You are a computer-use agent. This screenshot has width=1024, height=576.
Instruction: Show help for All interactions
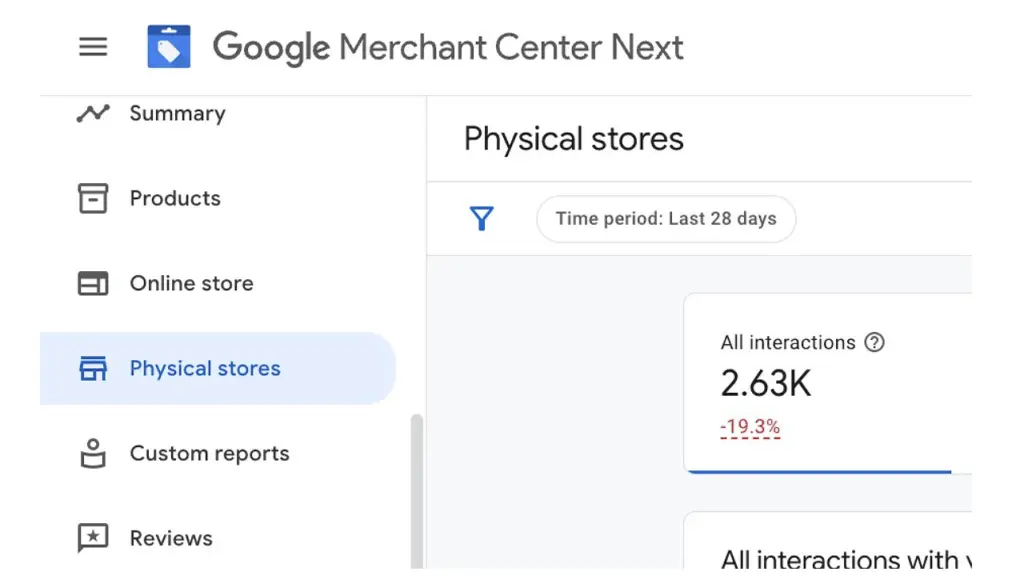tap(874, 343)
